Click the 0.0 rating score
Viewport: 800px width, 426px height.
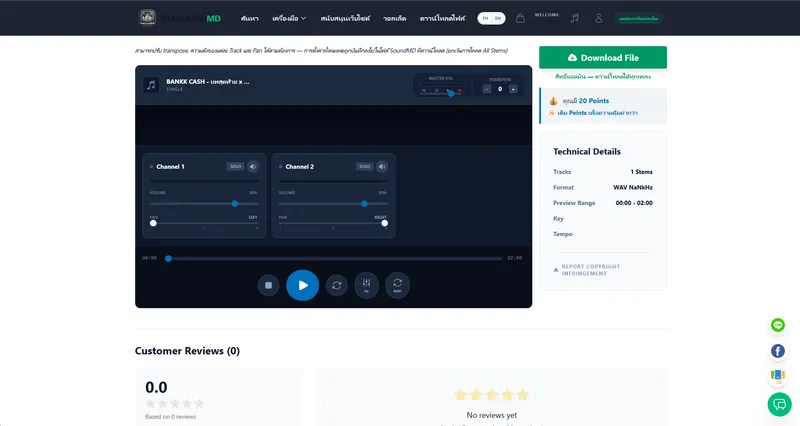pyautogui.click(x=156, y=387)
